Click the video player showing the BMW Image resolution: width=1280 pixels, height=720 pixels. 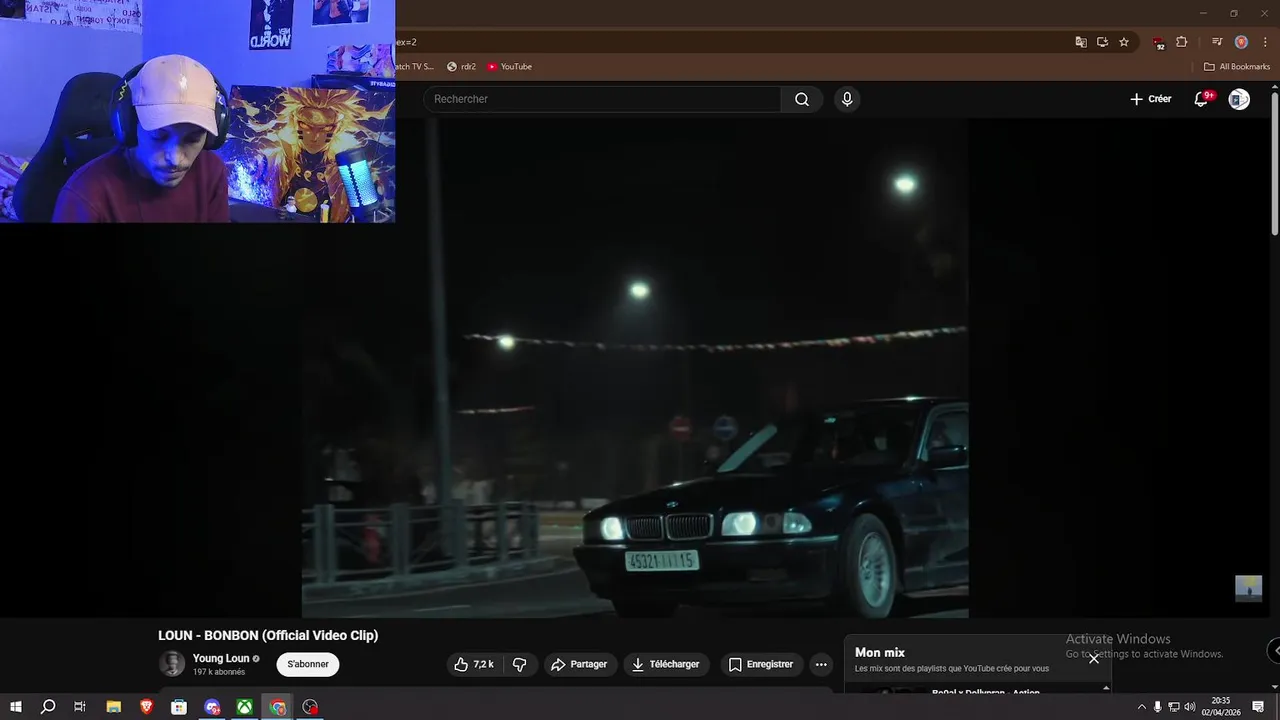click(635, 368)
